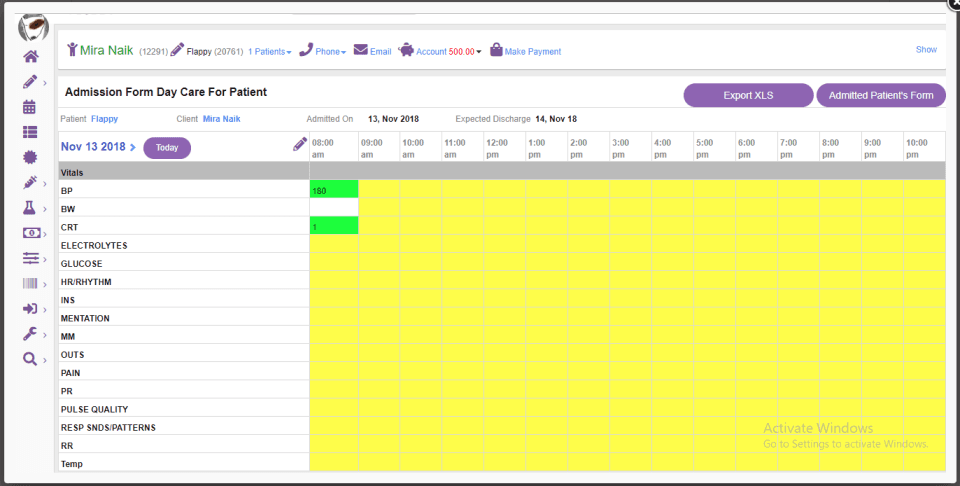Open the calendar icon in sidebar
This screenshot has height=486, width=960.
(29, 107)
